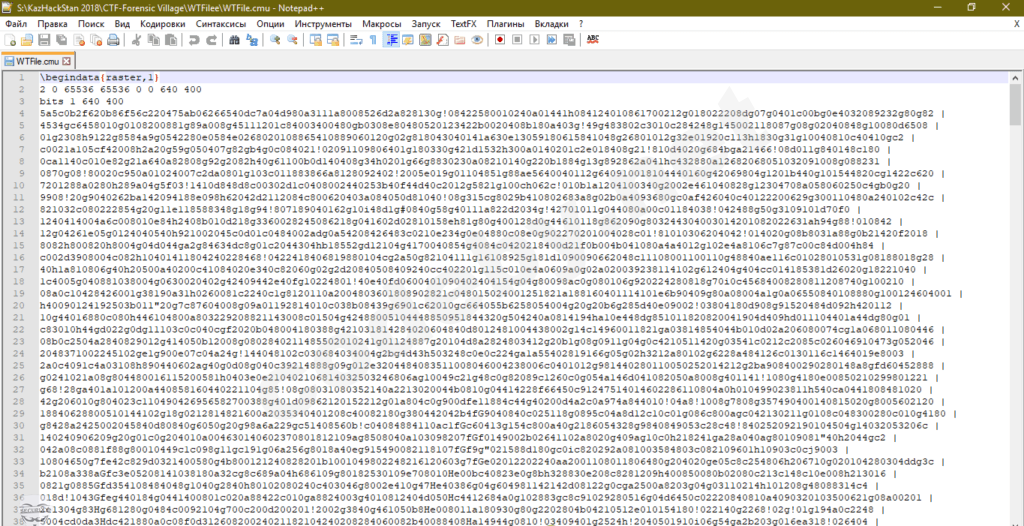Image resolution: width=1024 pixels, height=526 pixels.
Task: Toggle the Document Map panel icon
Action: tap(425, 40)
